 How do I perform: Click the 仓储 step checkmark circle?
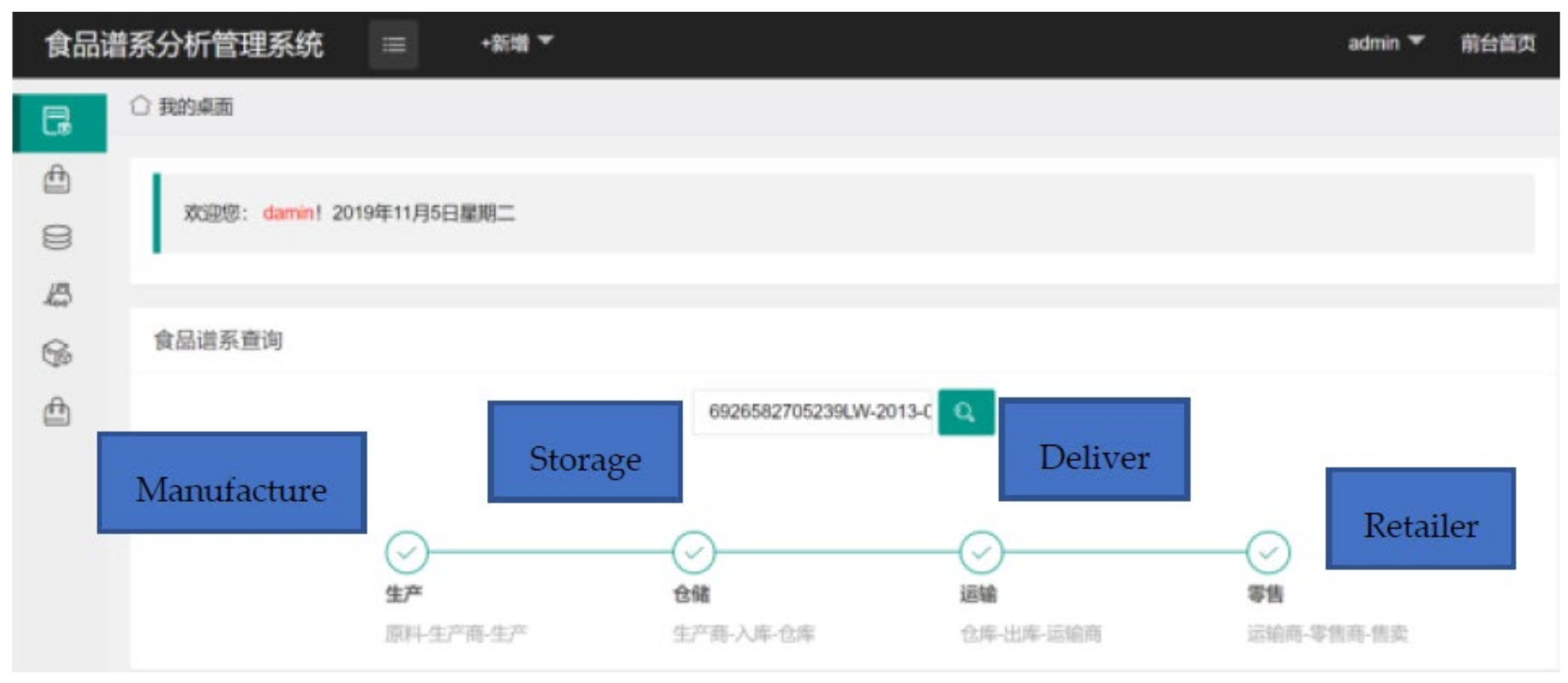(x=693, y=552)
